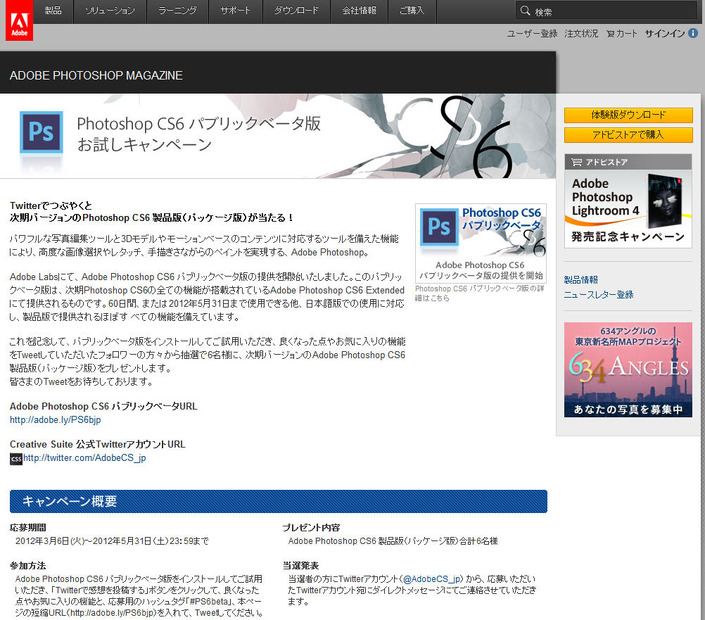Click the Adobe logo icon

pyautogui.click(x=19, y=21)
